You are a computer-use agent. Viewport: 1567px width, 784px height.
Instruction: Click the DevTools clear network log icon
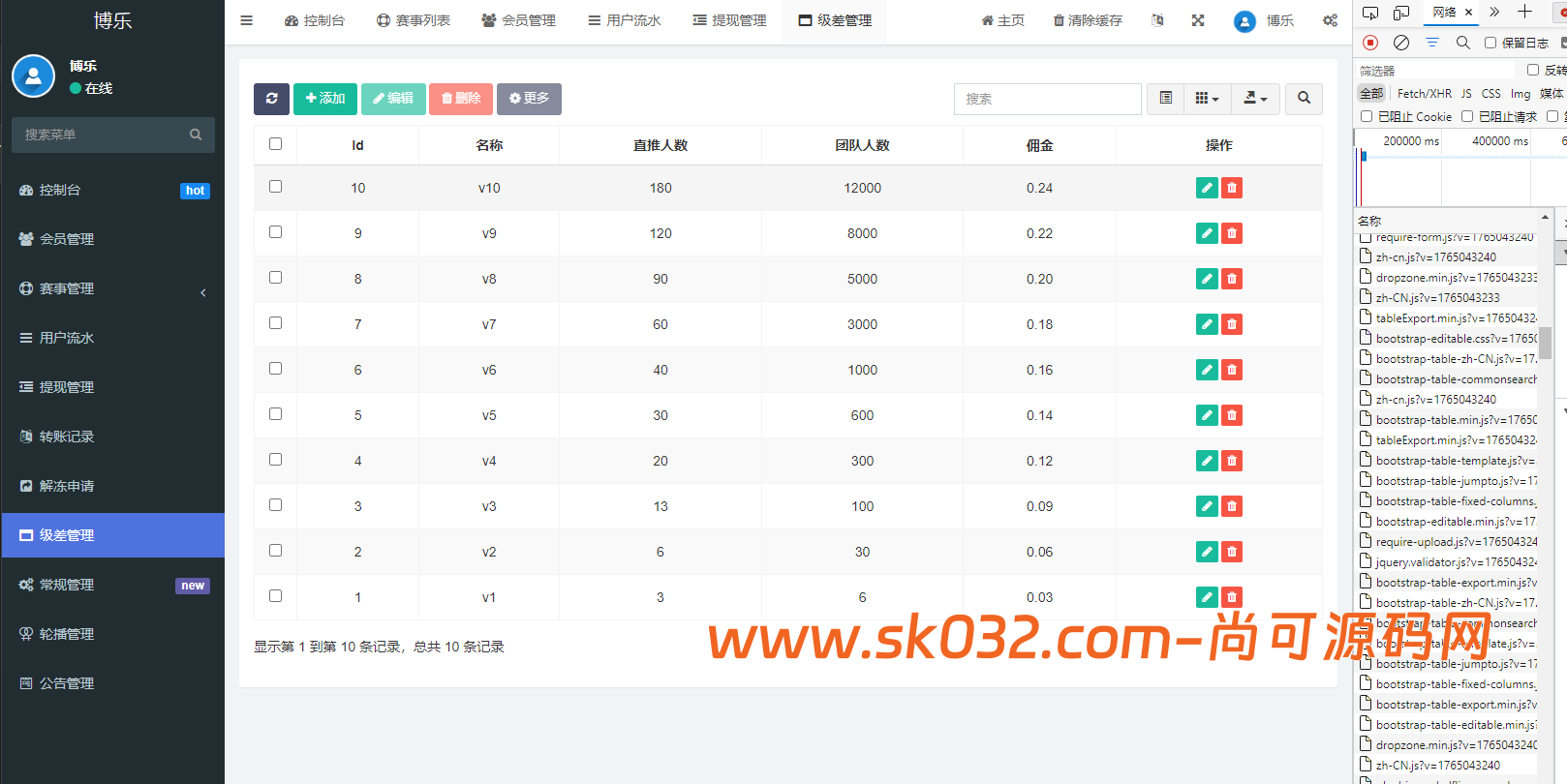click(1401, 43)
